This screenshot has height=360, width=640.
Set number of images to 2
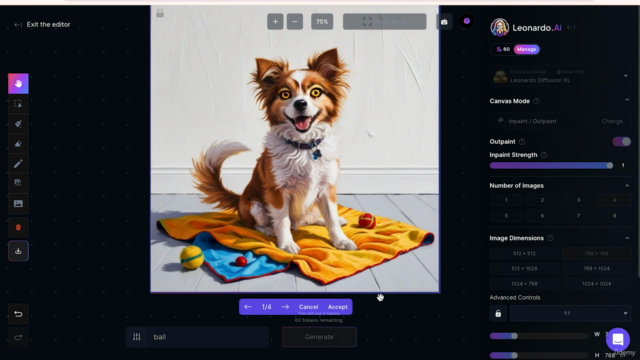[542, 200]
